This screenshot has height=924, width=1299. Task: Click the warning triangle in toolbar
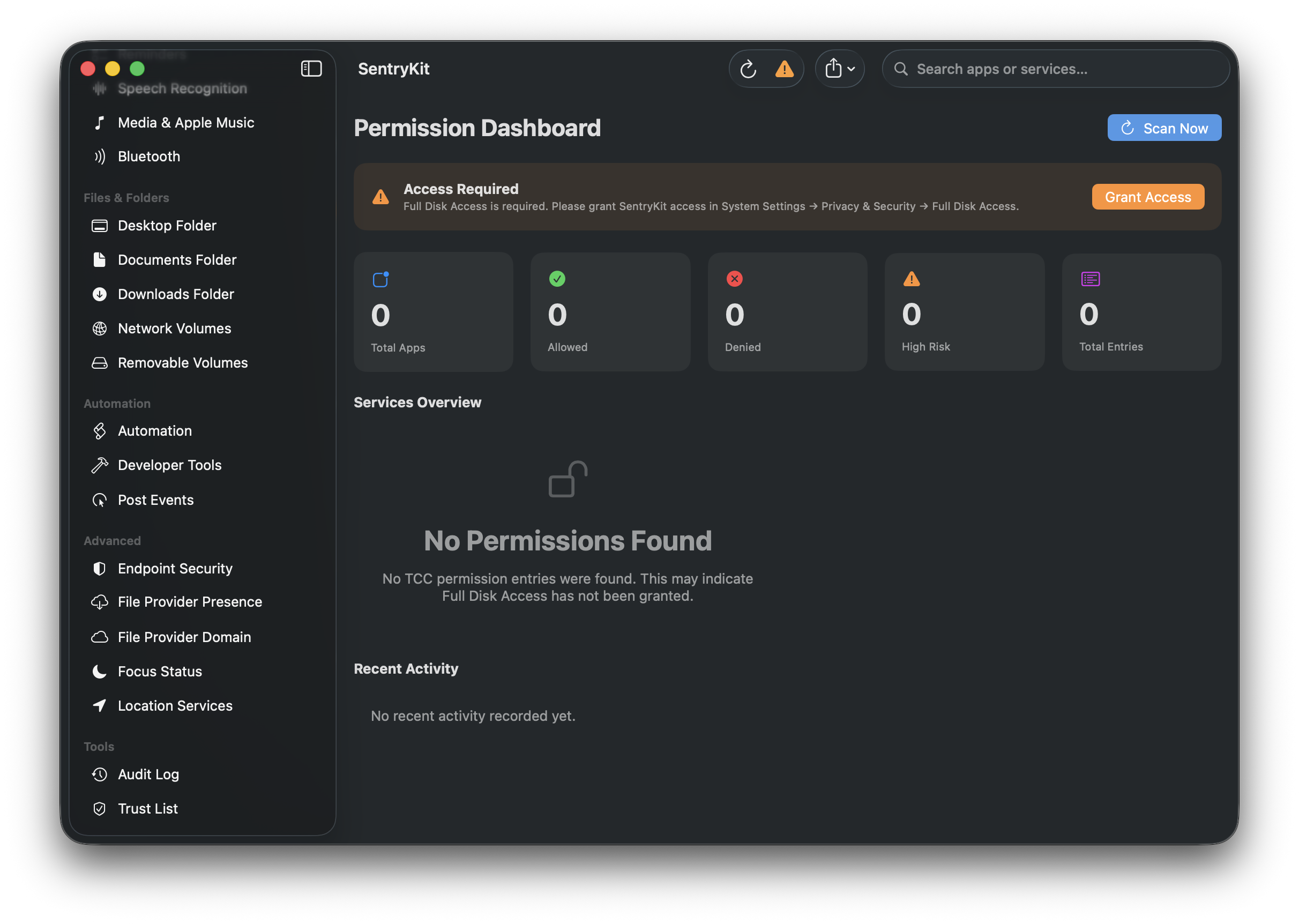pyautogui.click(x=785, y=69)
